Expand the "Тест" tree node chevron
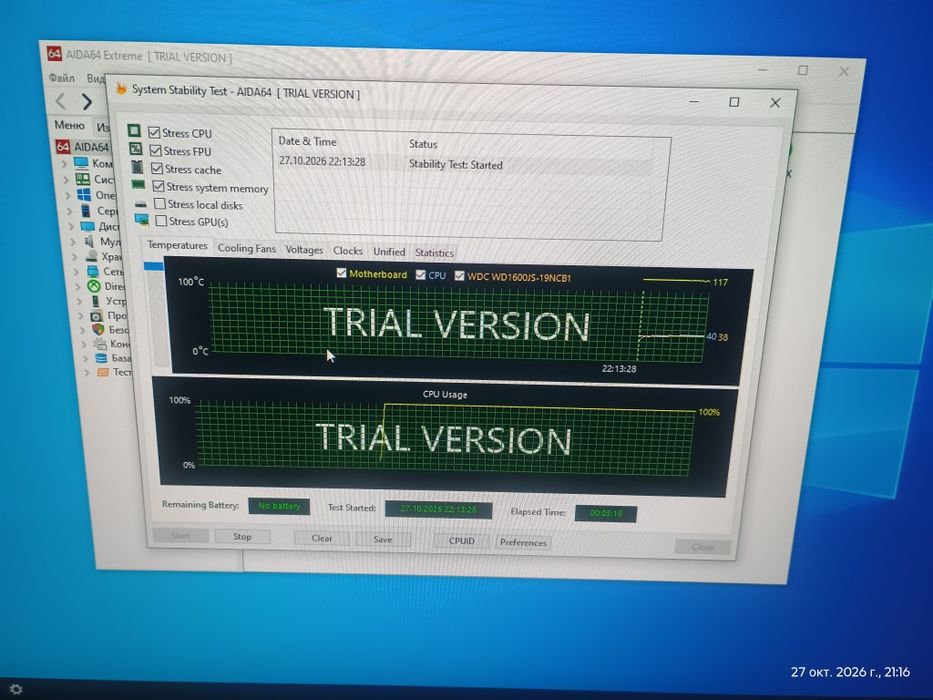This screenshot has height=700, width=933. tap(87, 373)
